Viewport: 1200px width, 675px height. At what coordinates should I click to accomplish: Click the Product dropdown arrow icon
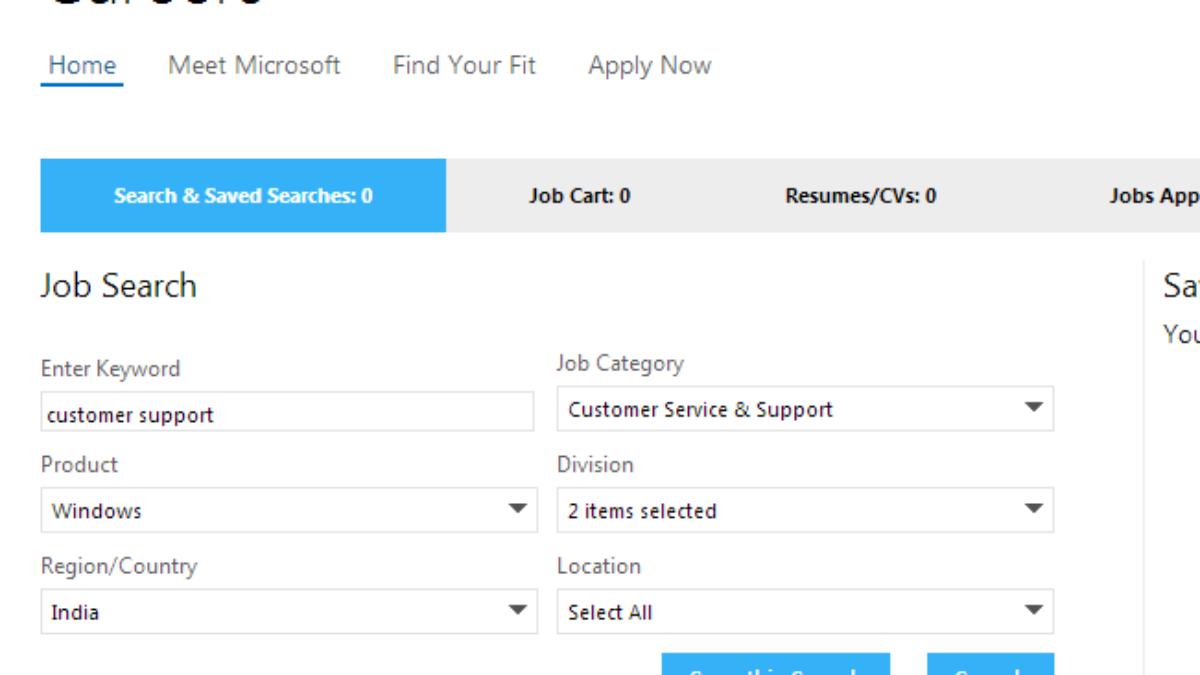pos(518,509)
